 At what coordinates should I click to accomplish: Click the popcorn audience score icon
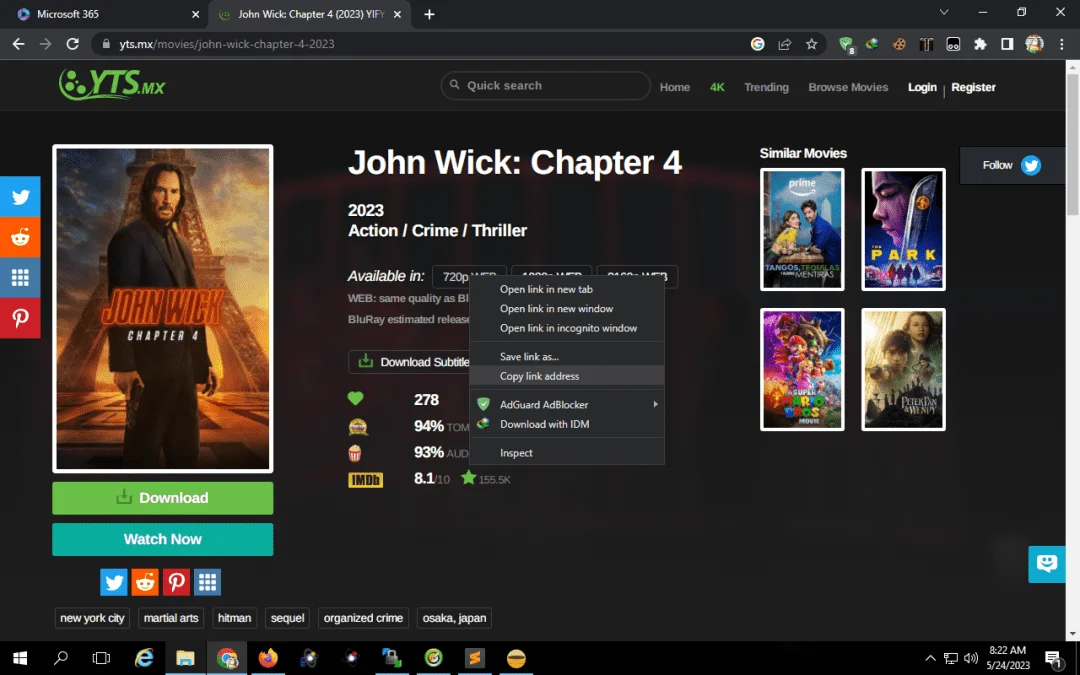(355, 453)
